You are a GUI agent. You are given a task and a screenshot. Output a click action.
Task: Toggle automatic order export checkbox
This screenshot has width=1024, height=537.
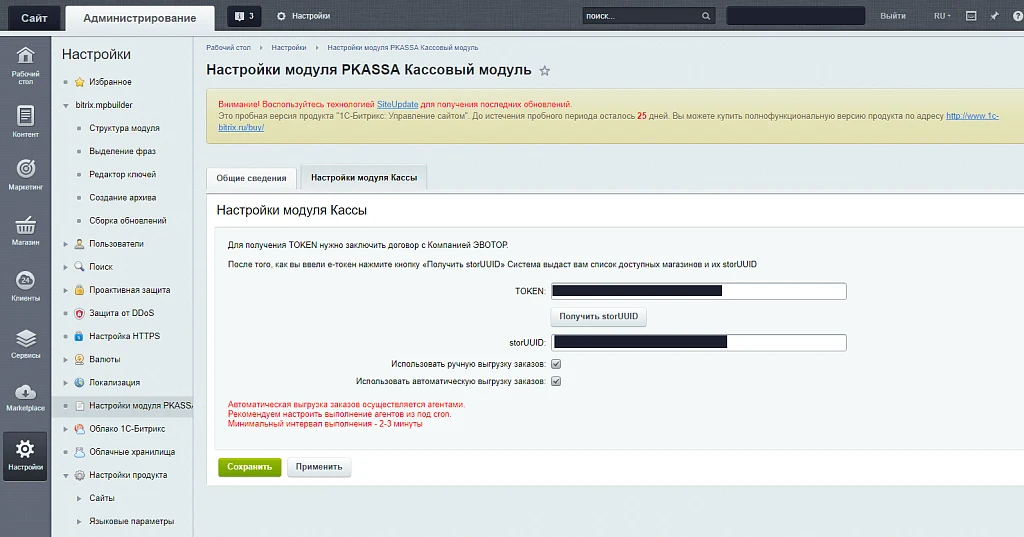click(x=556, y=381)
